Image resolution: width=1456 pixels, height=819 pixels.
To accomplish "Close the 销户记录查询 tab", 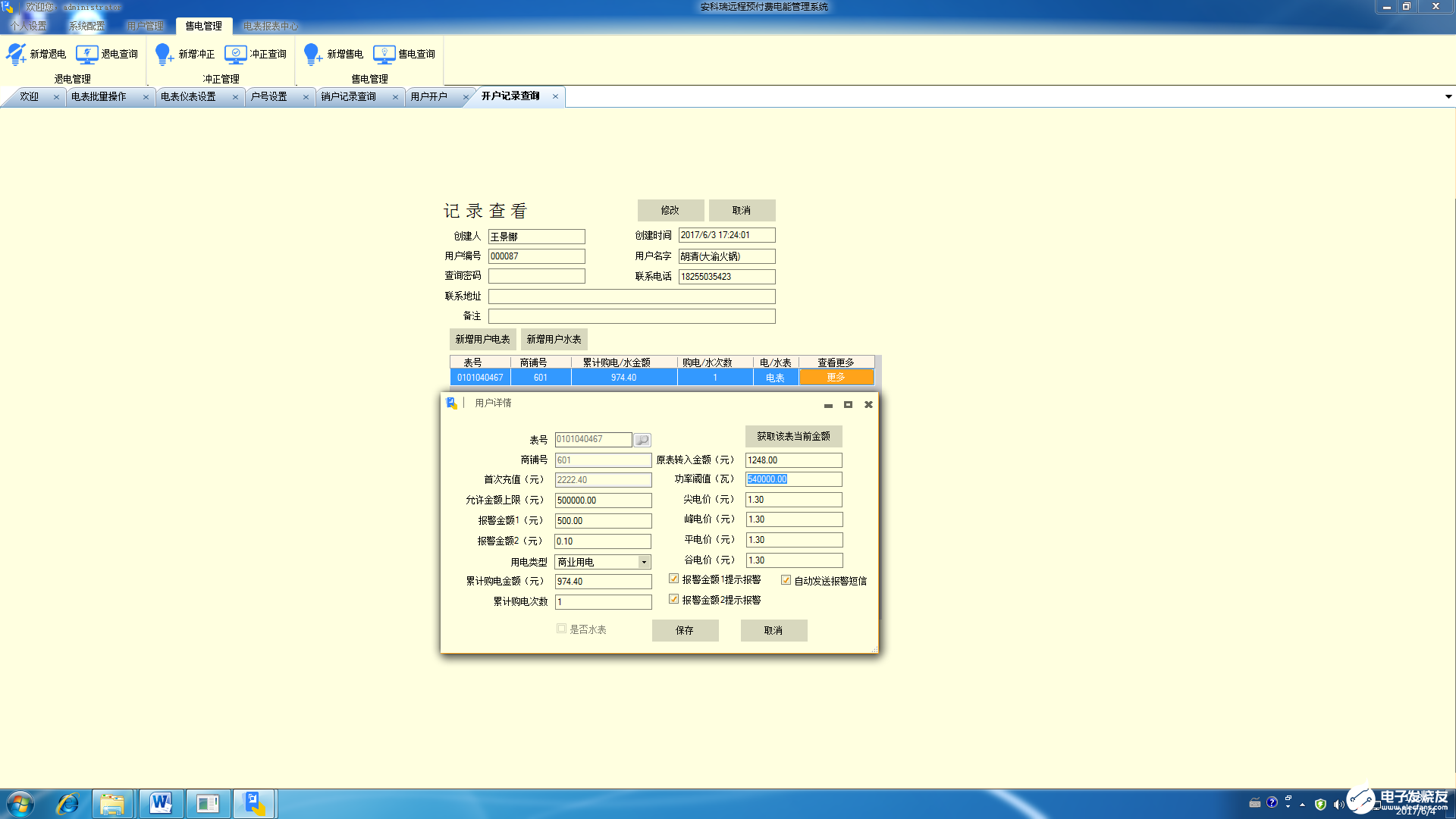I will pyautogui.click(x=395, y=97).
